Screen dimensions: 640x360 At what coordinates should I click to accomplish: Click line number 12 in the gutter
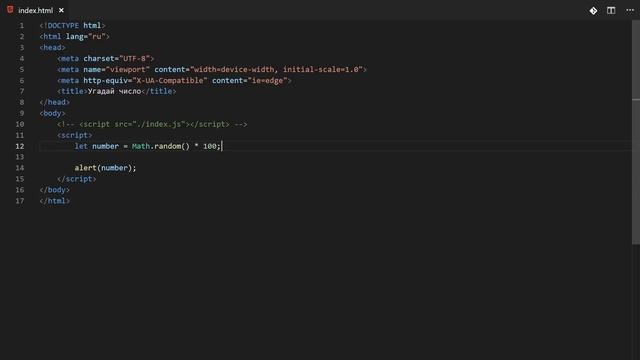click(x=20, y=146)
